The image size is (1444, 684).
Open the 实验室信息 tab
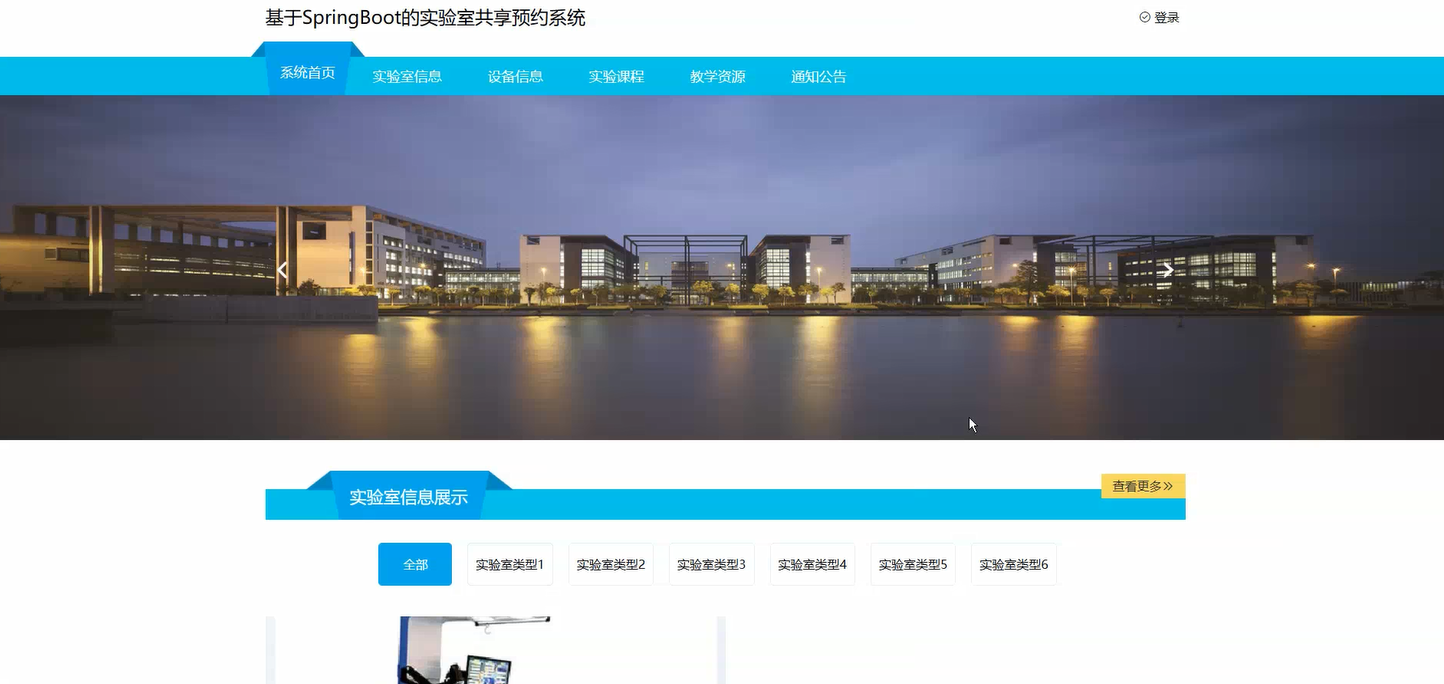point(406,75)
